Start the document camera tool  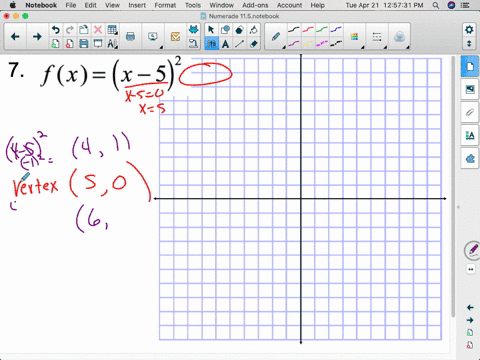click(193, 43)
